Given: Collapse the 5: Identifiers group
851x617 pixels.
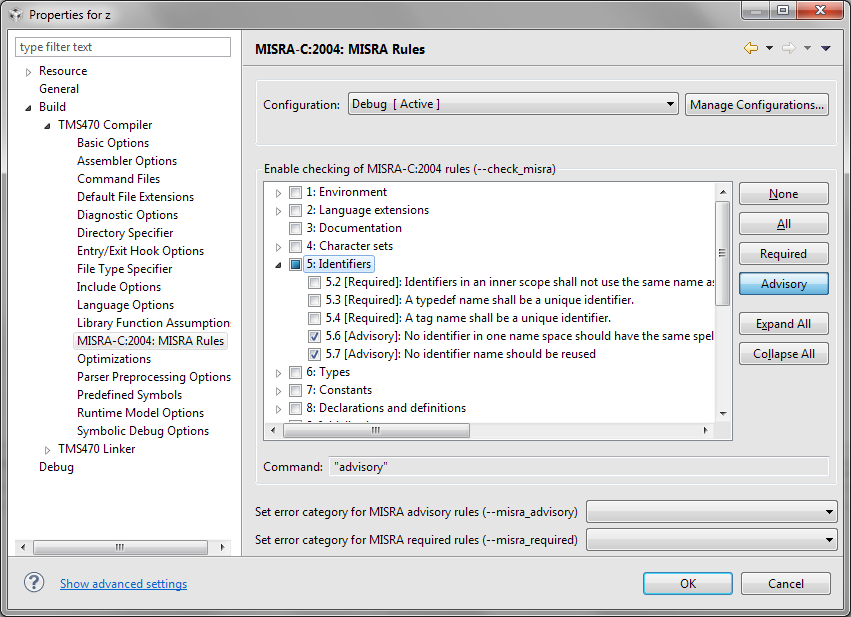Looking at the screenshot, I should tap(278, 265).
